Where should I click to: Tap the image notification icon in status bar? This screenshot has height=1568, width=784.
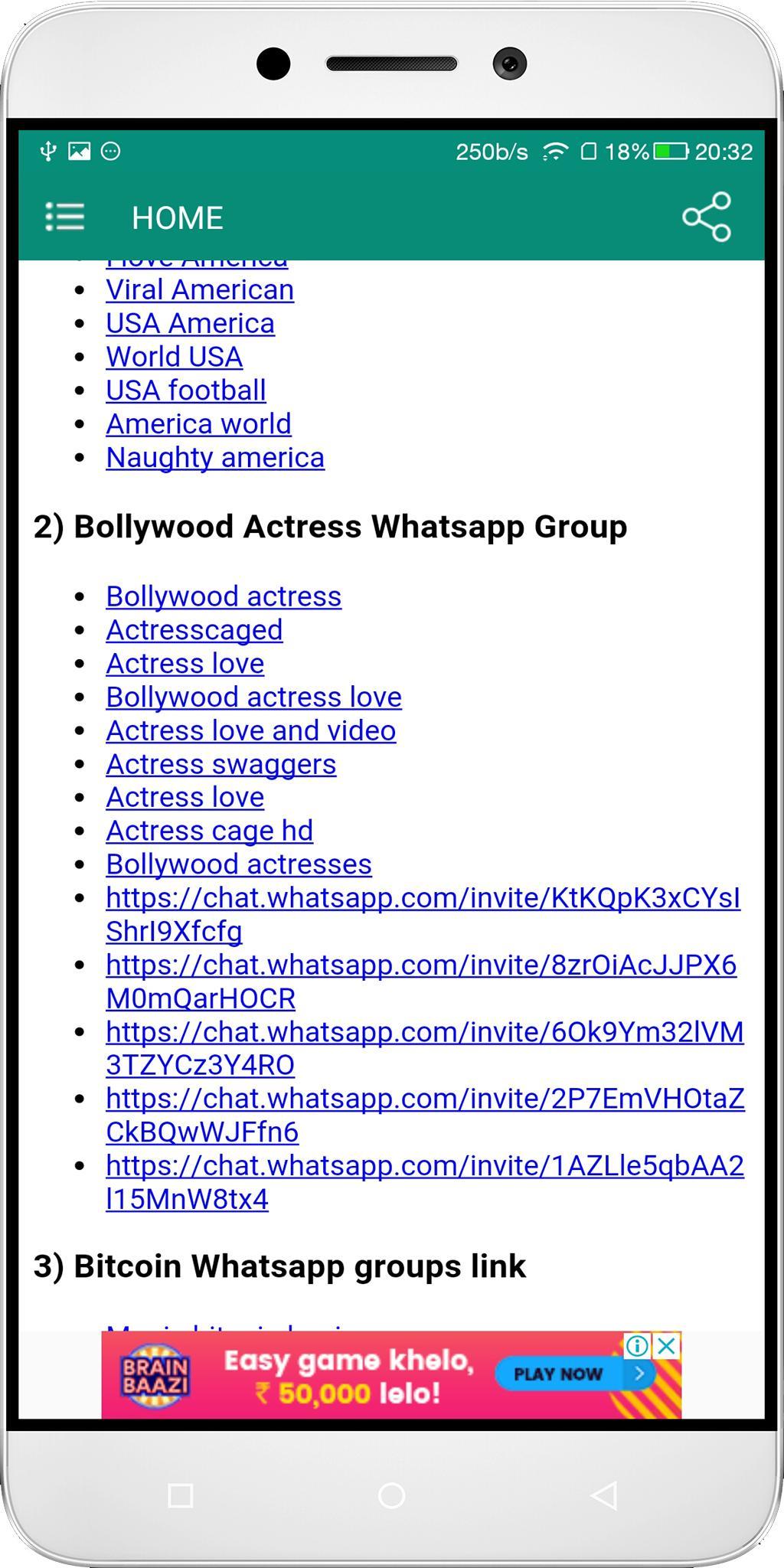(x=79, y=152)
